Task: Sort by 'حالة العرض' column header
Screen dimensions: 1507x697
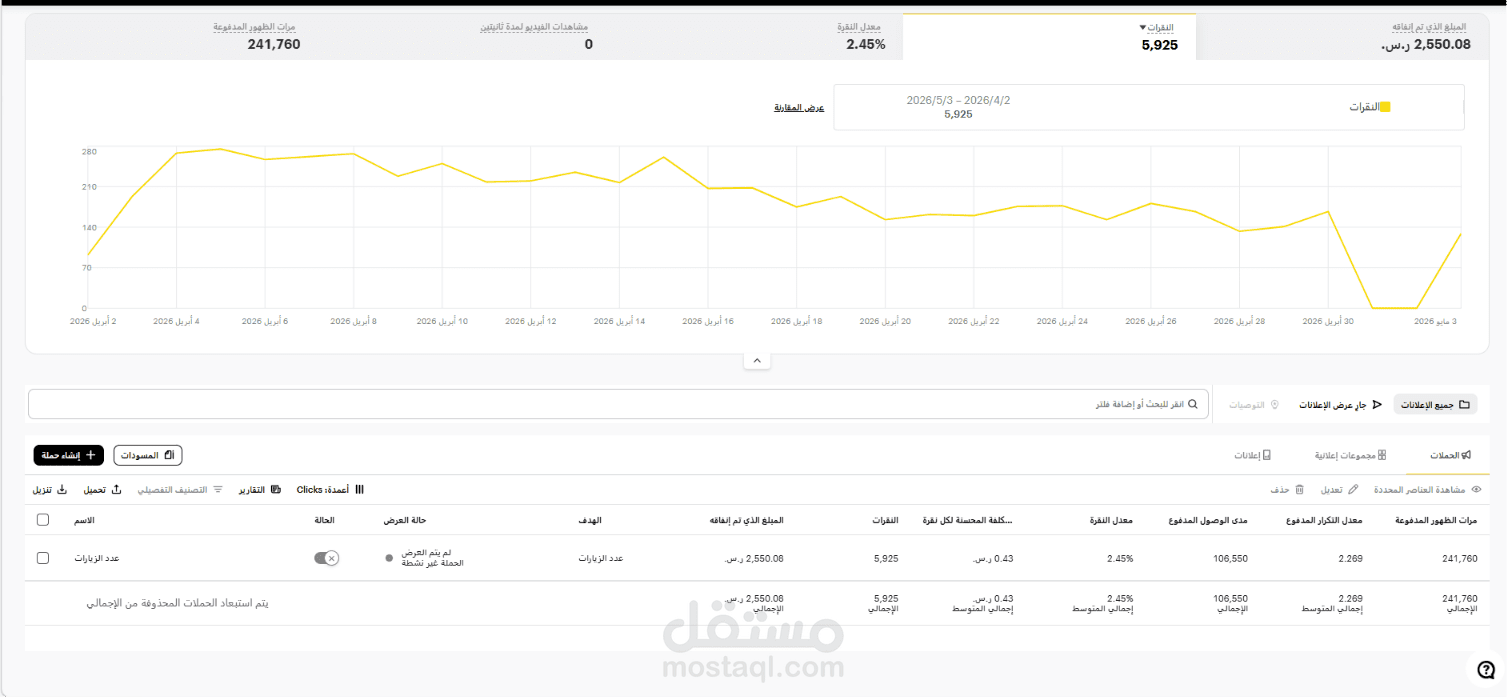Action: click(406, 520)
